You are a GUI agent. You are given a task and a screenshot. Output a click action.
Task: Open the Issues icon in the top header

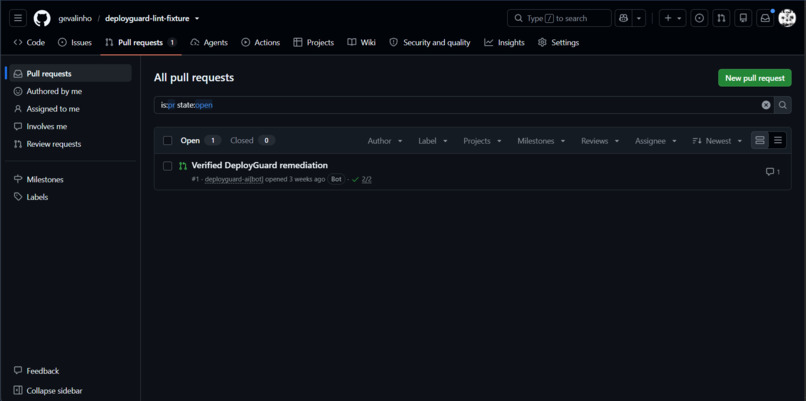click(x=699, y=19)
